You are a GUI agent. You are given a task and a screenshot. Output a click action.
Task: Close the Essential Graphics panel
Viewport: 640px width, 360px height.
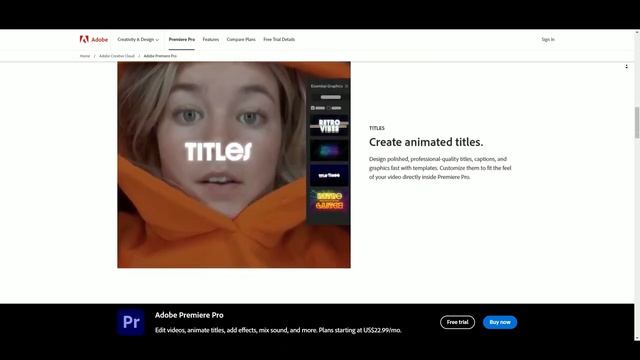pyautogui.click(x=347, y=86)
